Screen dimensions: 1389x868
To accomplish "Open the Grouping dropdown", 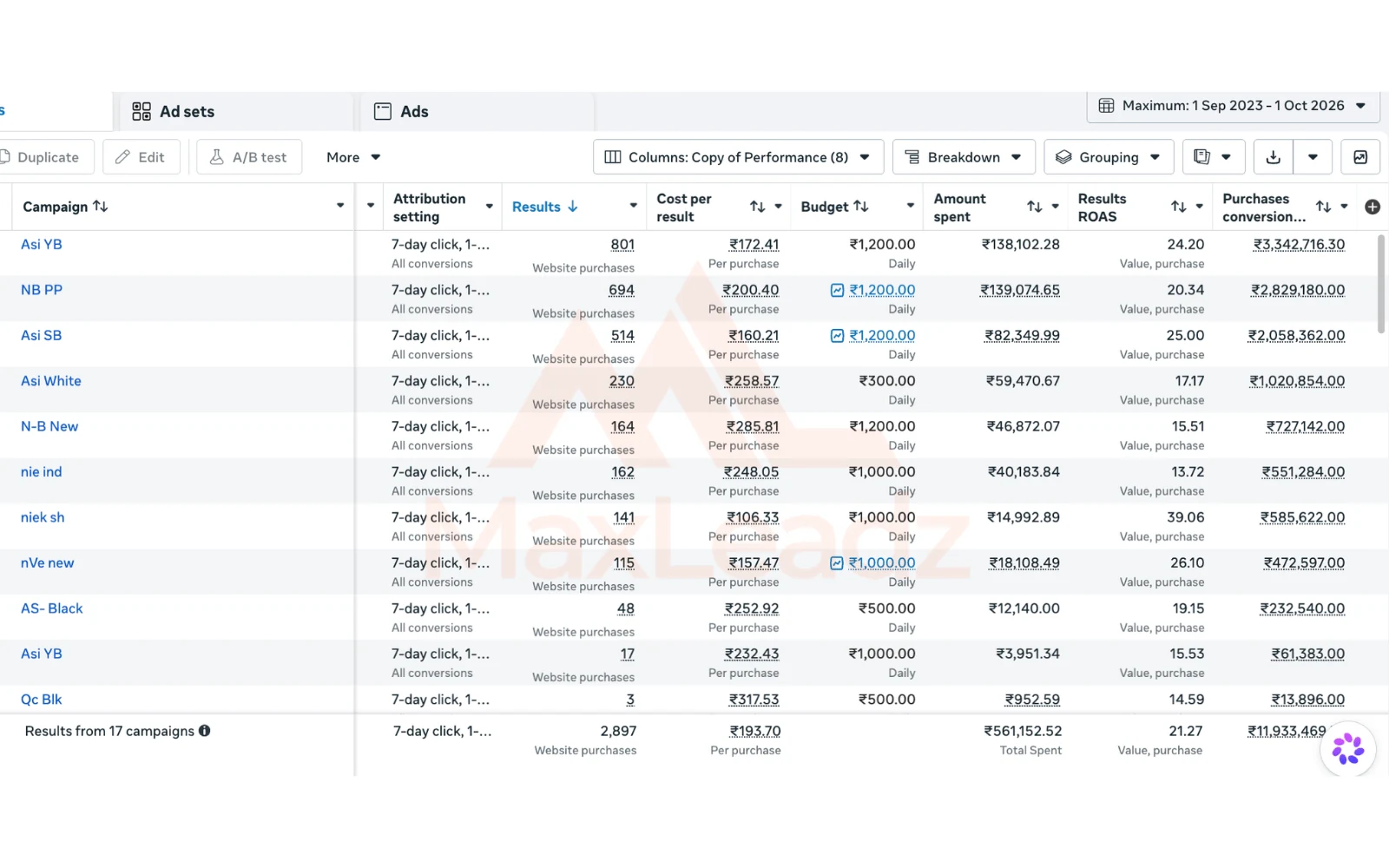I will point(1109,157).
